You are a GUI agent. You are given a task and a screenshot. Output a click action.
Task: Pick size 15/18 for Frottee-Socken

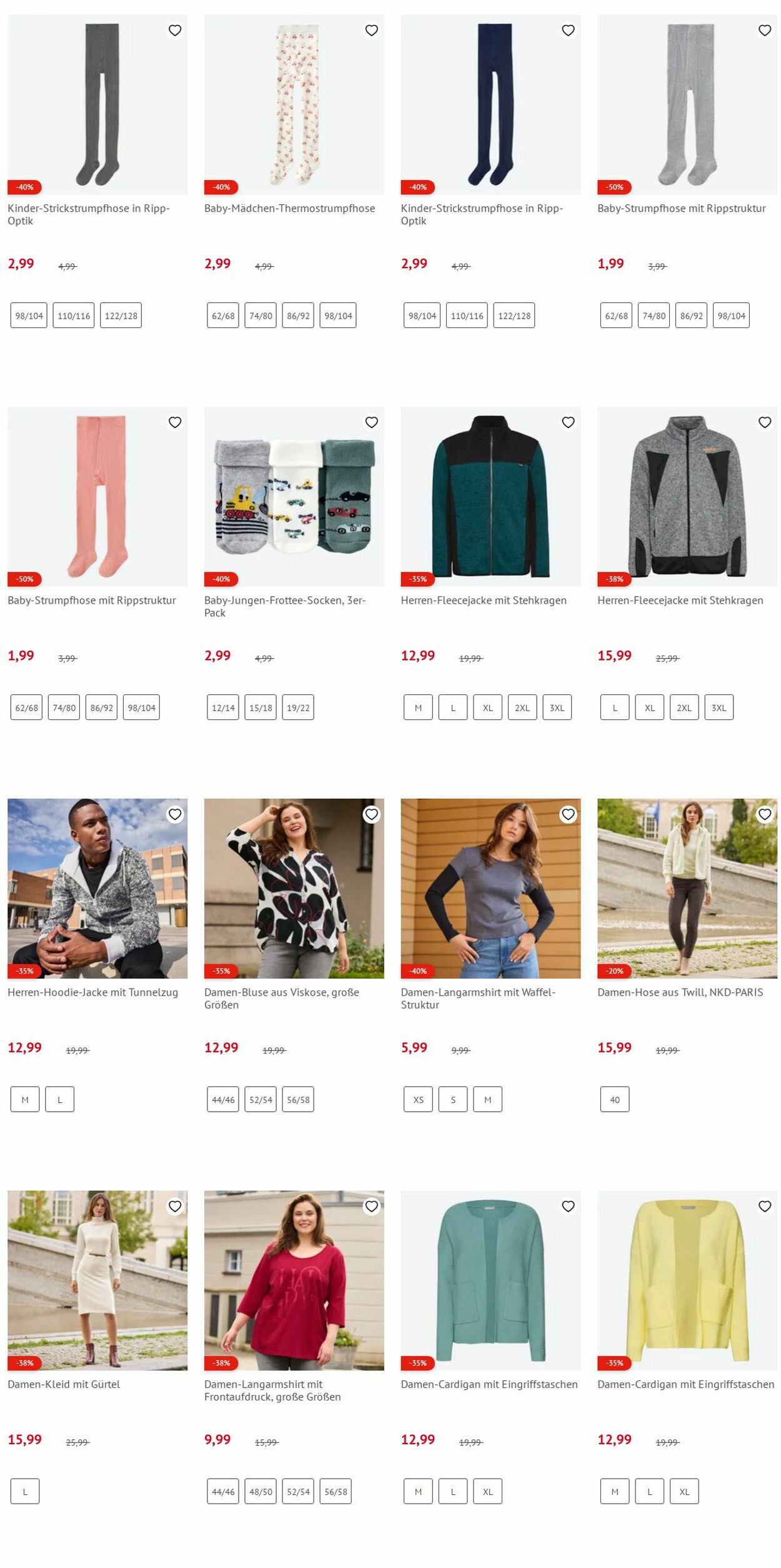(x=261, y=707)
